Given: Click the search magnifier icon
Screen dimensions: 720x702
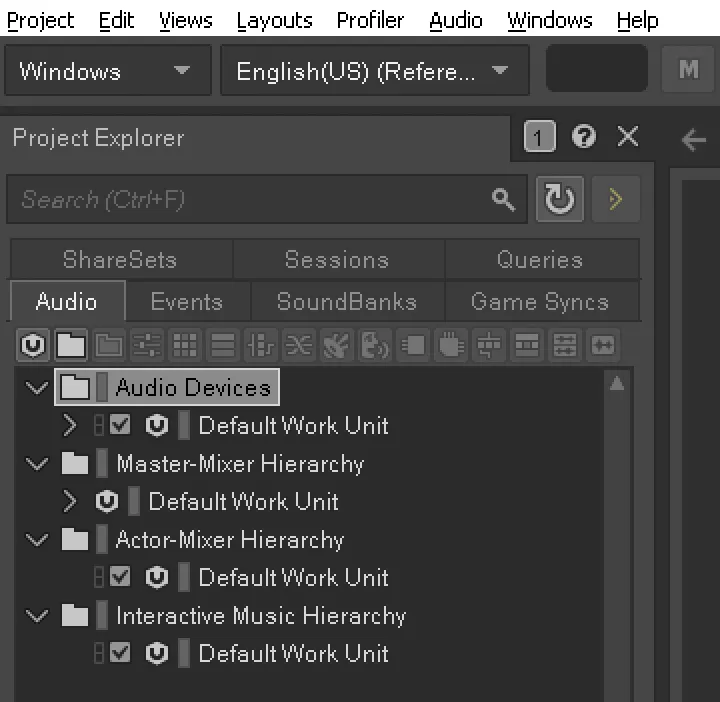Looking at the screenshot, I should (x=504, y=200).
